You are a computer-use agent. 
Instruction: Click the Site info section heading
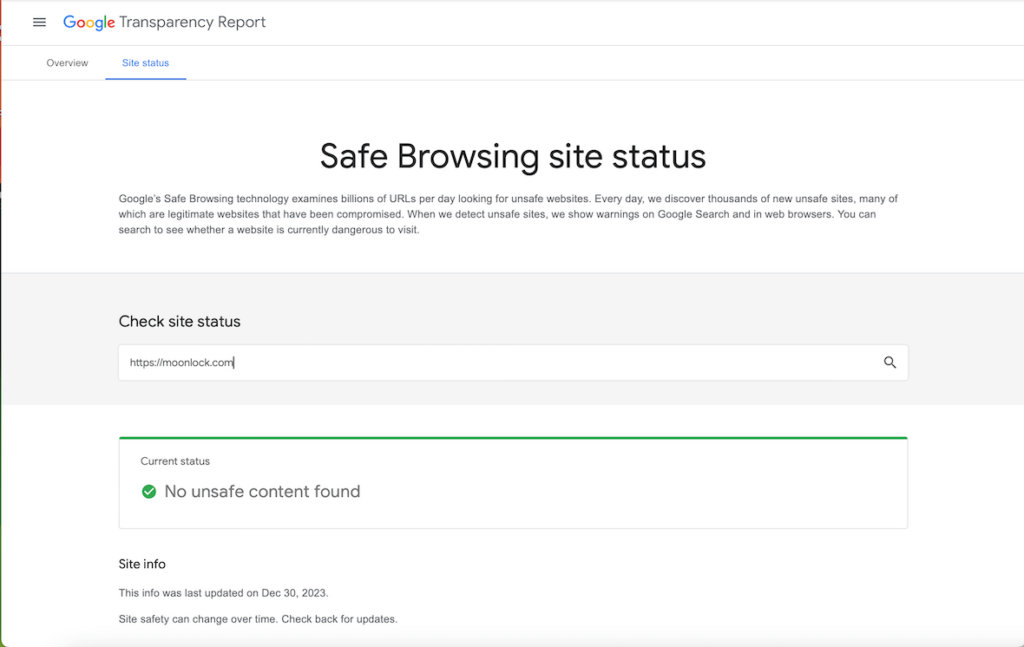(142, 563)
